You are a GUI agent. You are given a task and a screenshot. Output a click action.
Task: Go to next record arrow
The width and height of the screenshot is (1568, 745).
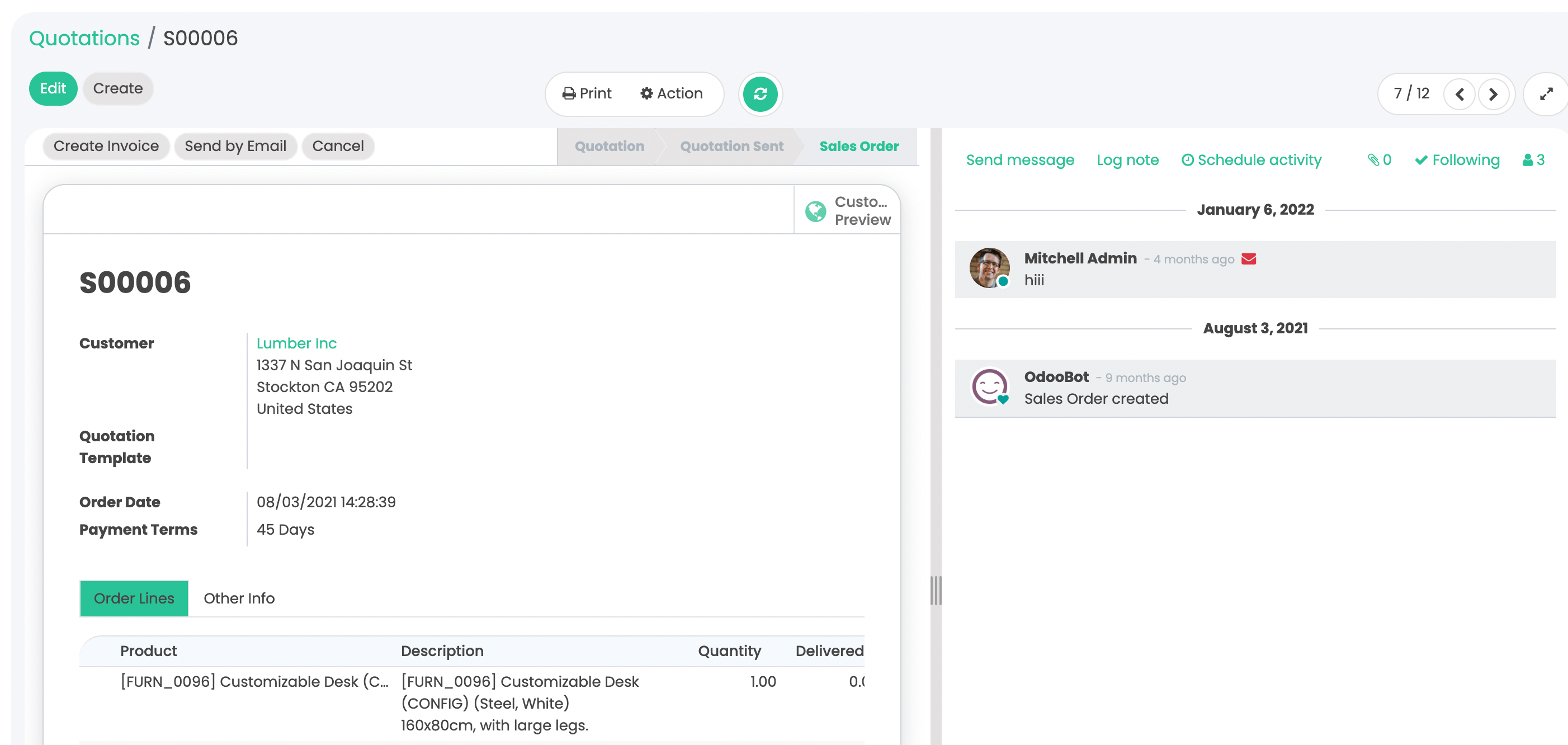coord(1493,95)
